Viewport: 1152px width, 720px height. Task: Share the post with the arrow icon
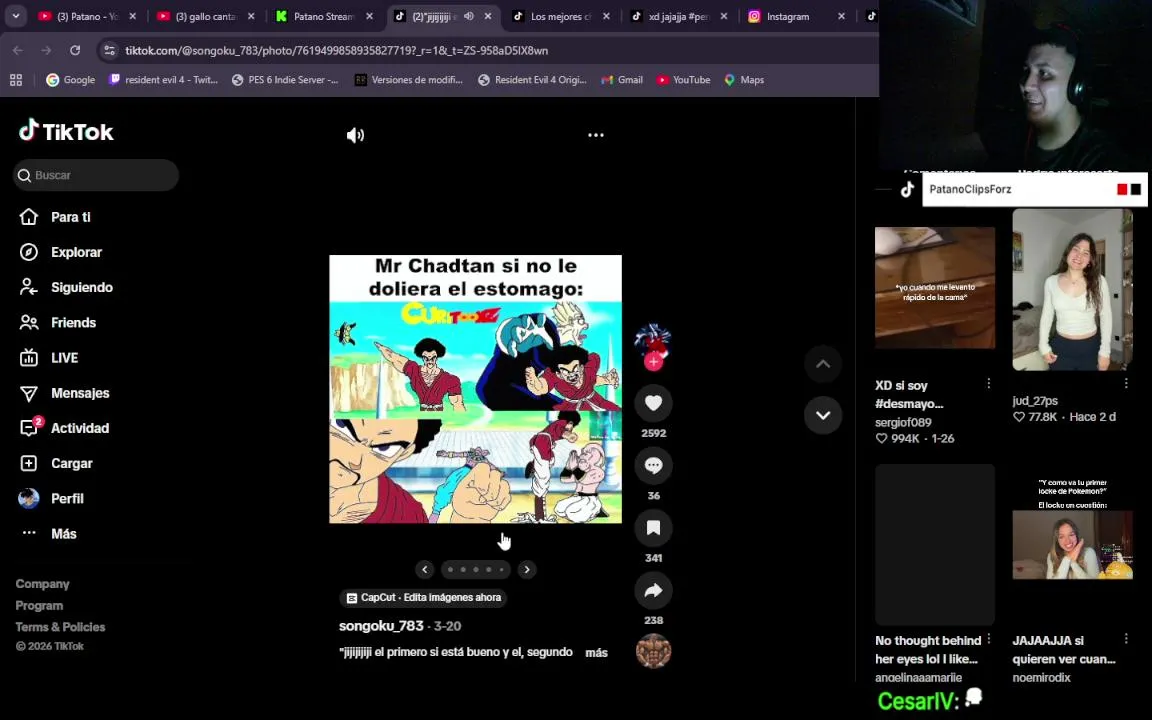(653, 590)
